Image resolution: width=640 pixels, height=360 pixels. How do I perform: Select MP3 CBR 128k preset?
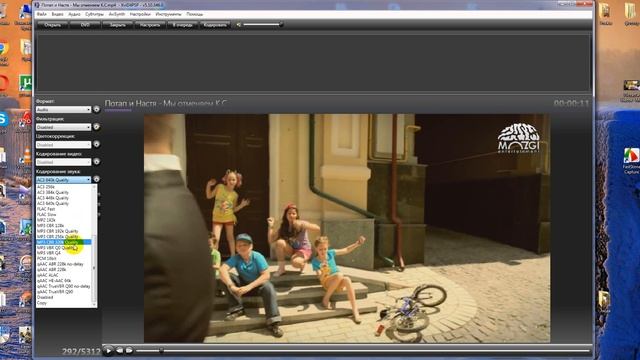(x=64, y=225)
